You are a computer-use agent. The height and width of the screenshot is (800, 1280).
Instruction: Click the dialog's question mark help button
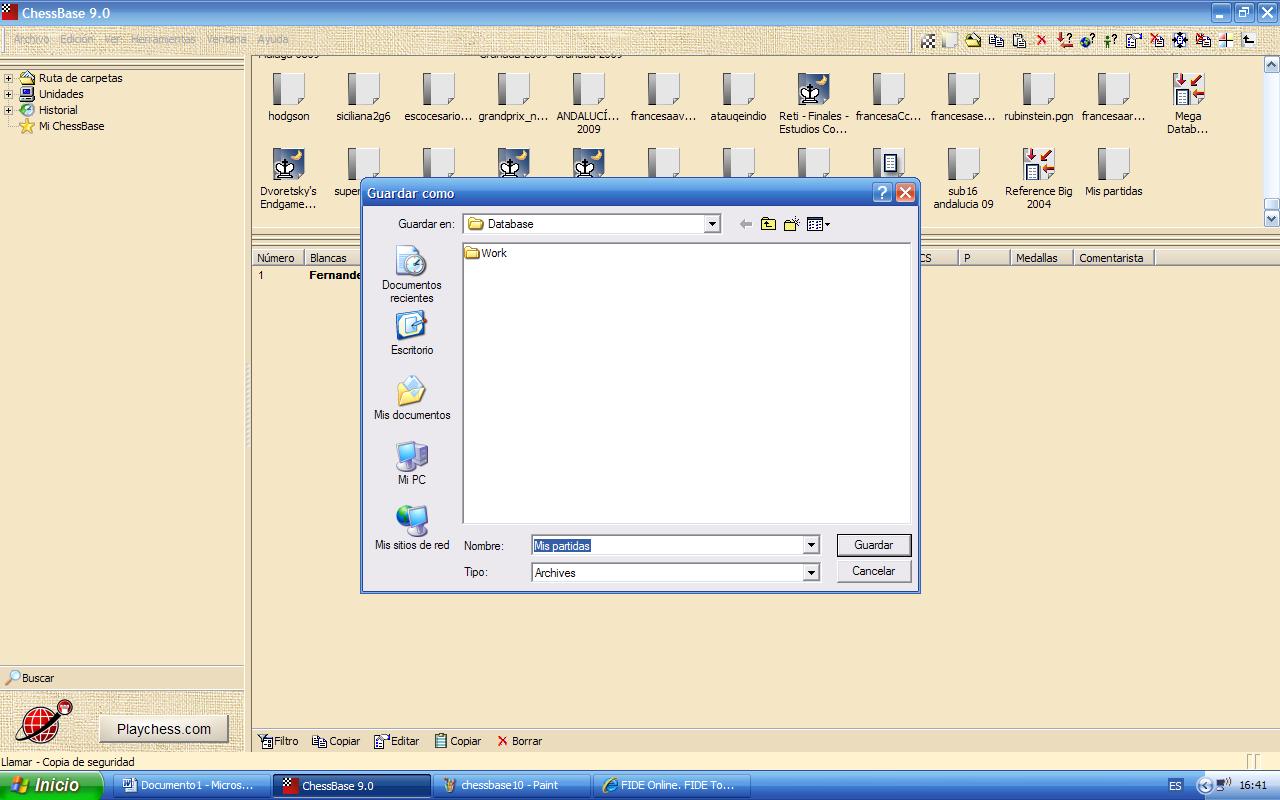click(882, 193)
